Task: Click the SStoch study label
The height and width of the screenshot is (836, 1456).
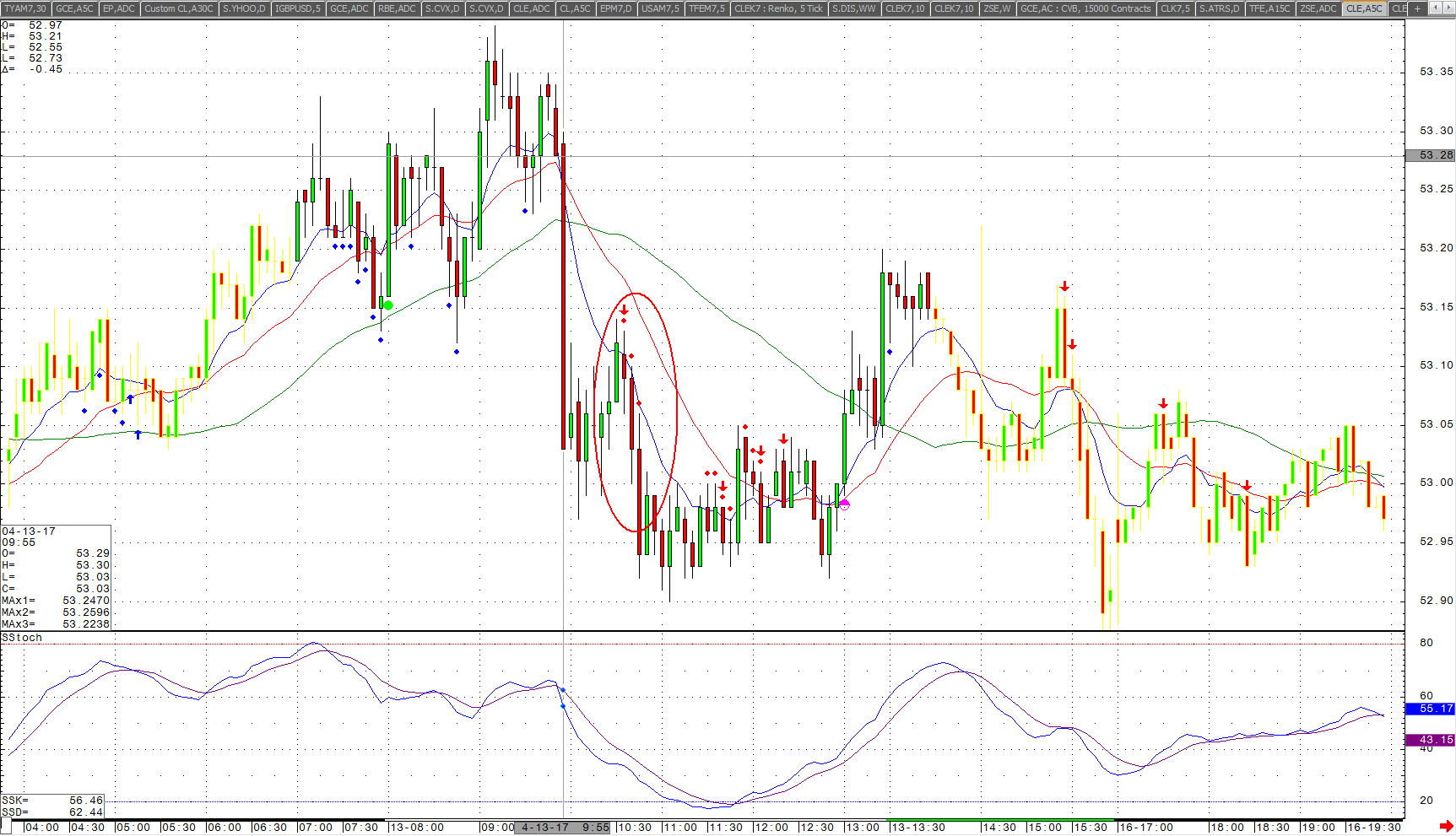Action: (x=22, y=638)
